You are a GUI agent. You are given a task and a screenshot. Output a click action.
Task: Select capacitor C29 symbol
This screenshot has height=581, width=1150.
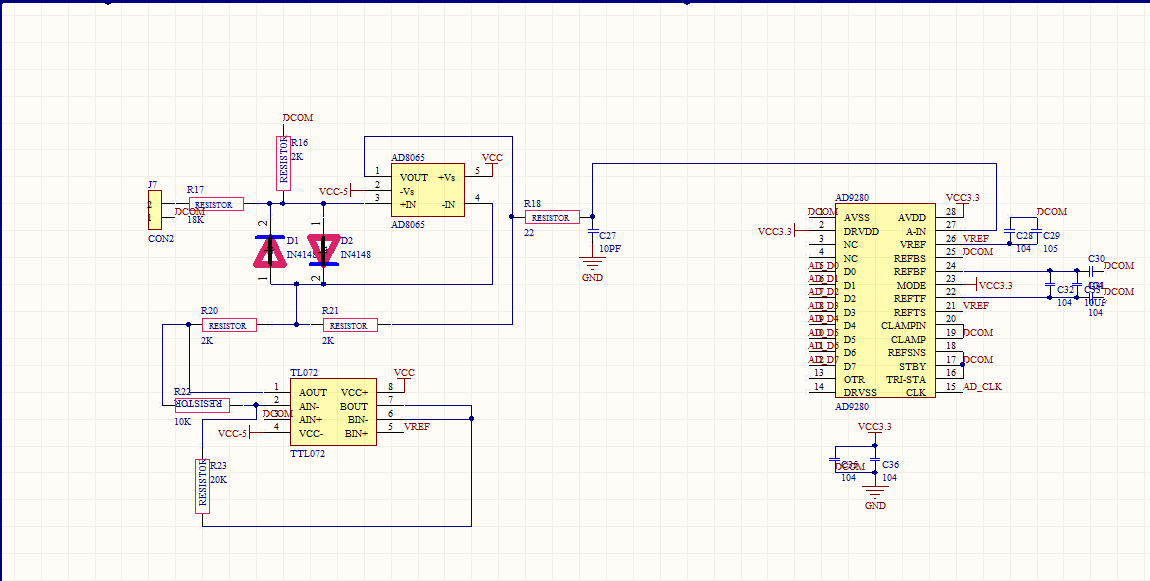(1036, 233)
